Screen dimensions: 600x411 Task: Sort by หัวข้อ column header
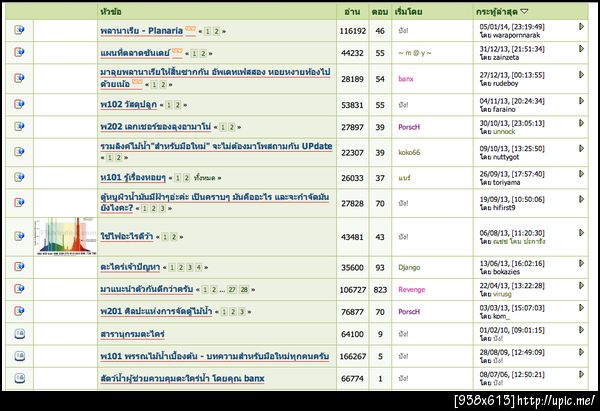point(111,12)
